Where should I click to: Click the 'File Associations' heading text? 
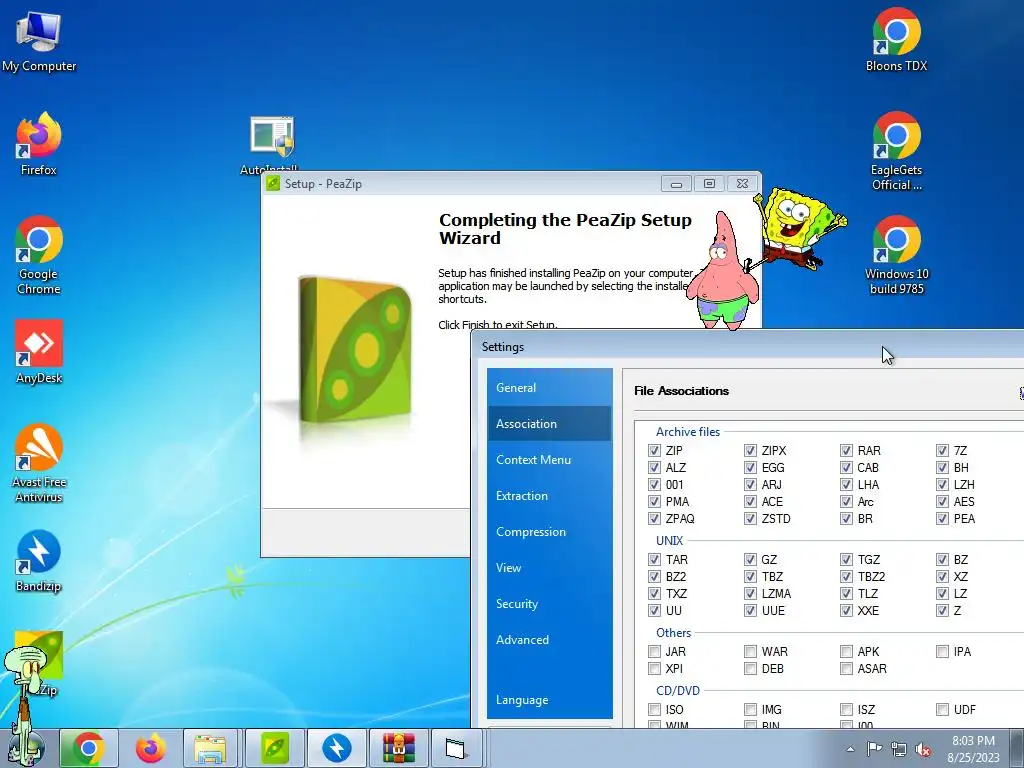click(681, 391)
